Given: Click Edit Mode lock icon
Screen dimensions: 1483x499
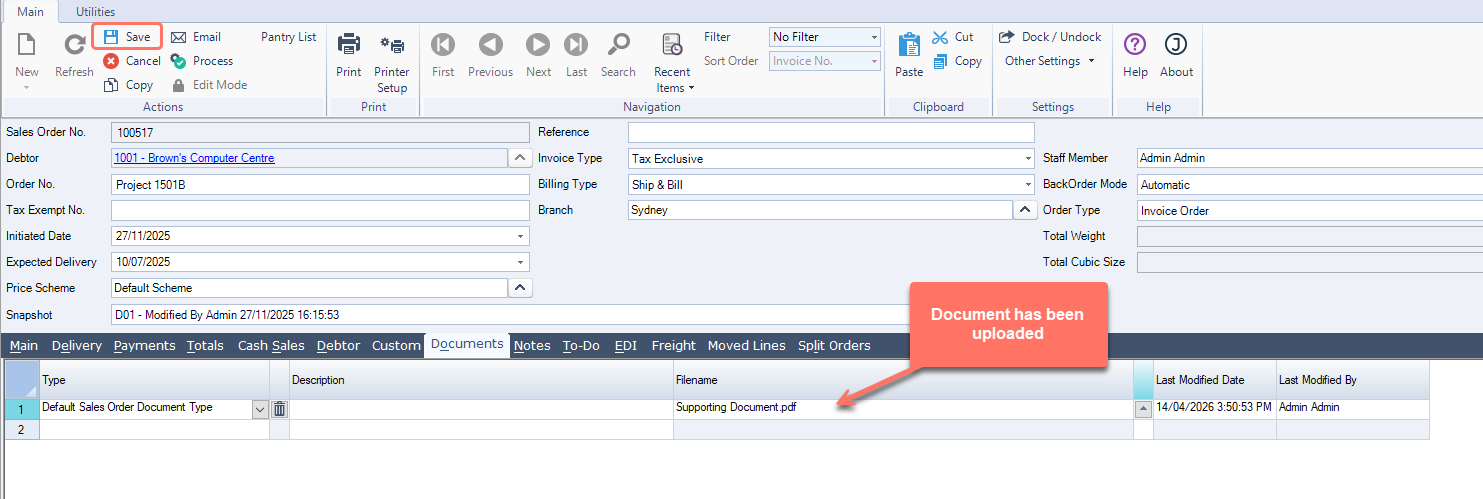Looking at the screenshot, I should click(178, 85).
